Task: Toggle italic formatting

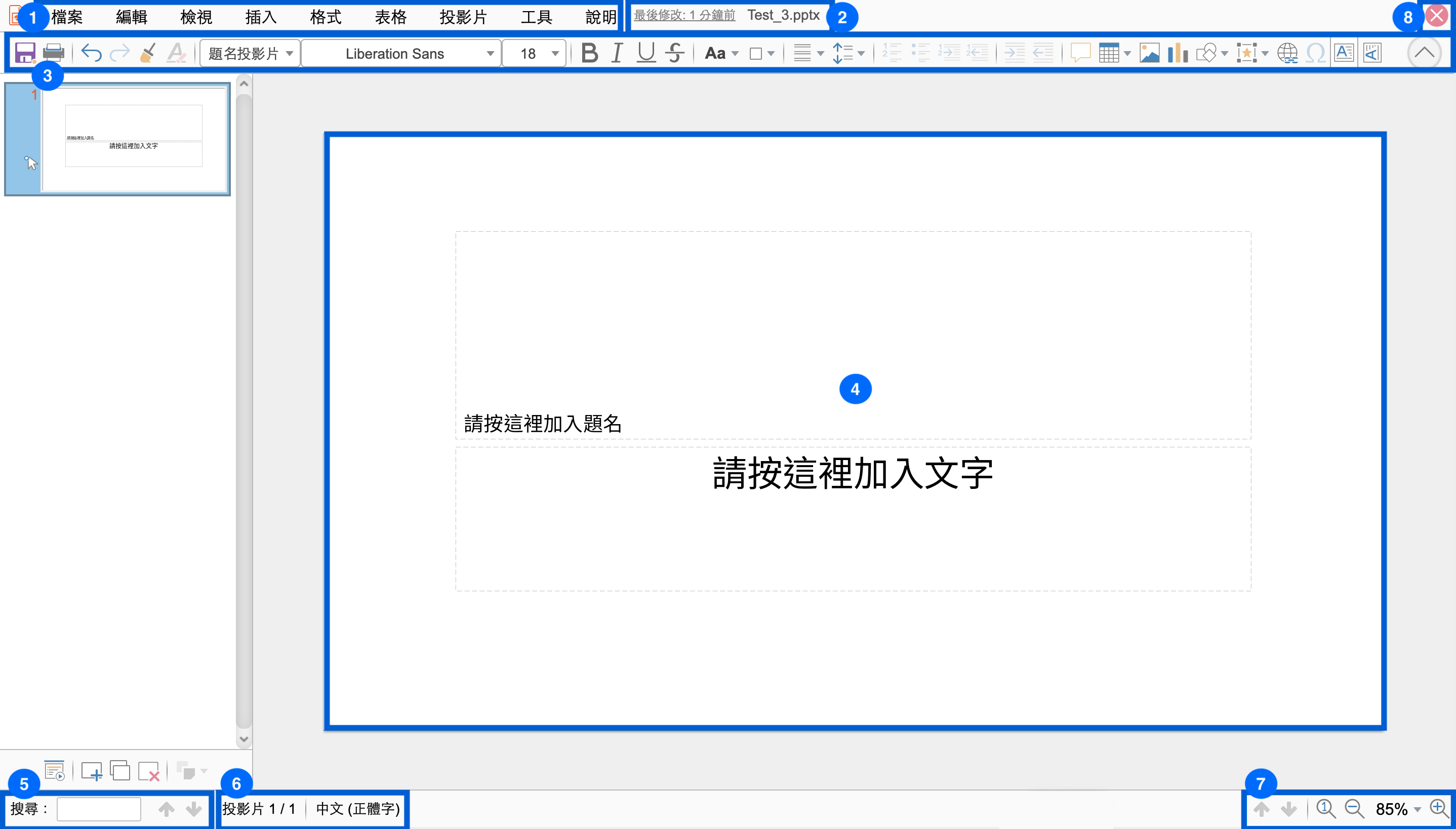Action: [x=617, y=53]
